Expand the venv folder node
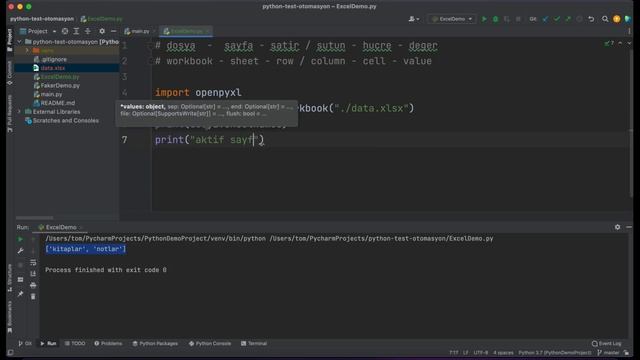The image size is (640, 360). [27, 50]
